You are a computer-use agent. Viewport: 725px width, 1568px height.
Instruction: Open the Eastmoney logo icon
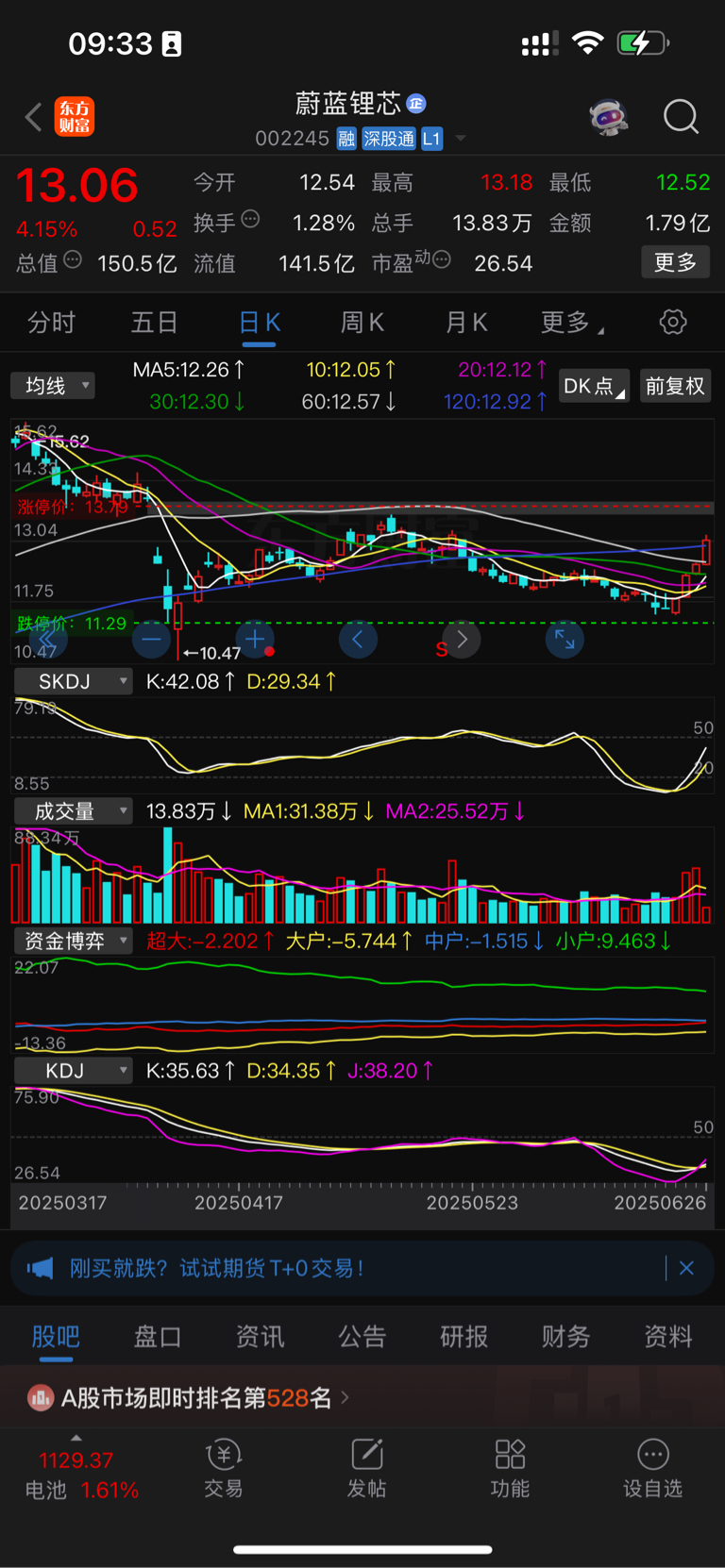(75, 117)
